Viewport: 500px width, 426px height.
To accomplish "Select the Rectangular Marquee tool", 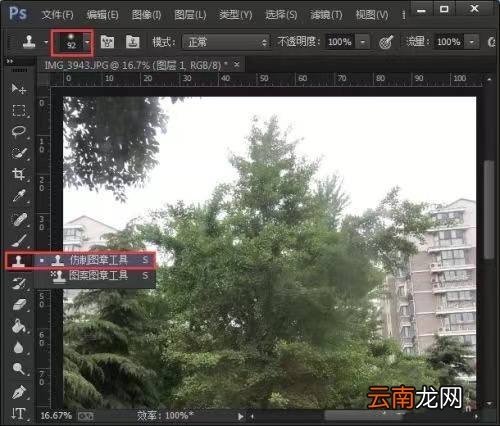I will click(18, 110).
